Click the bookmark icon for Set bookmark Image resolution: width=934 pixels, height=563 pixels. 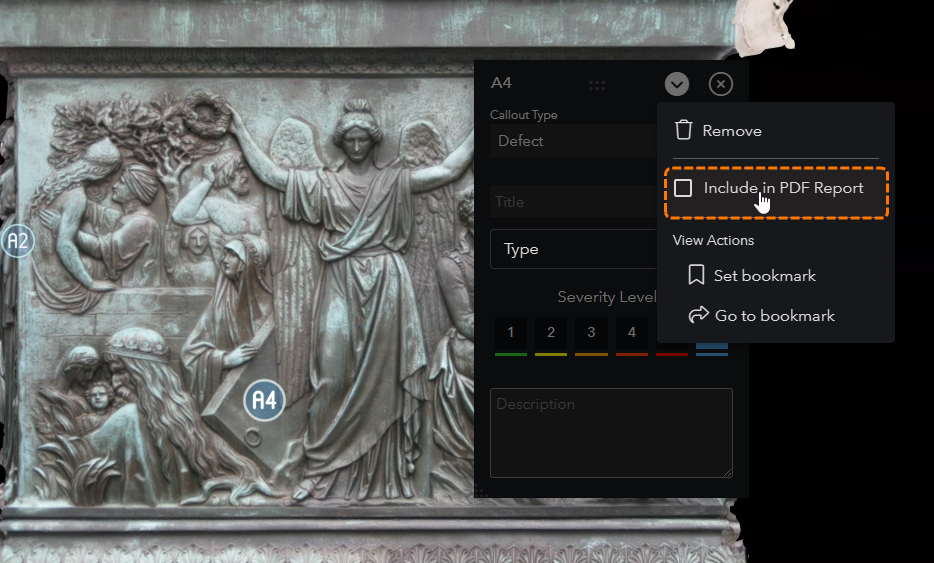696,275
